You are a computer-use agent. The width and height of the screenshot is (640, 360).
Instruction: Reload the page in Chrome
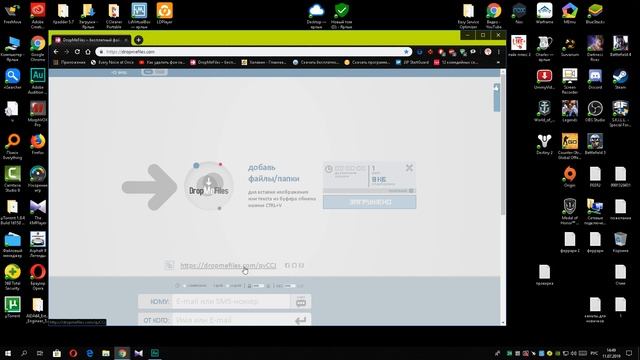(77, 52)
